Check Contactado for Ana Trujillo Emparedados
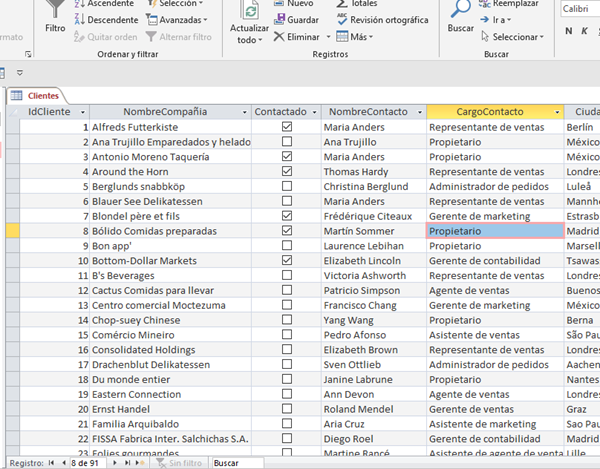The width and height of the screenshot is (600, 469). tap(287, 142)
